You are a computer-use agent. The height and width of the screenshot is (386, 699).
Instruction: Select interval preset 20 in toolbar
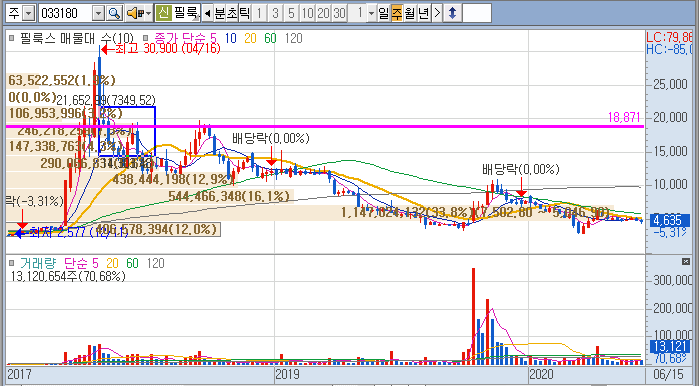tap(323, 13)
